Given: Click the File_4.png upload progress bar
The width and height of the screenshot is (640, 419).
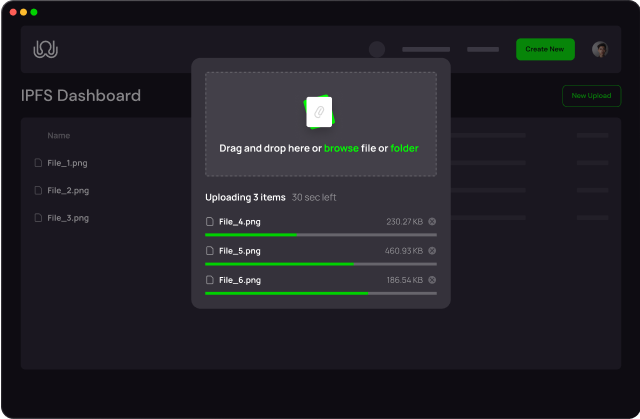Looking at the screenshot, I should click(x=321, y=235).
